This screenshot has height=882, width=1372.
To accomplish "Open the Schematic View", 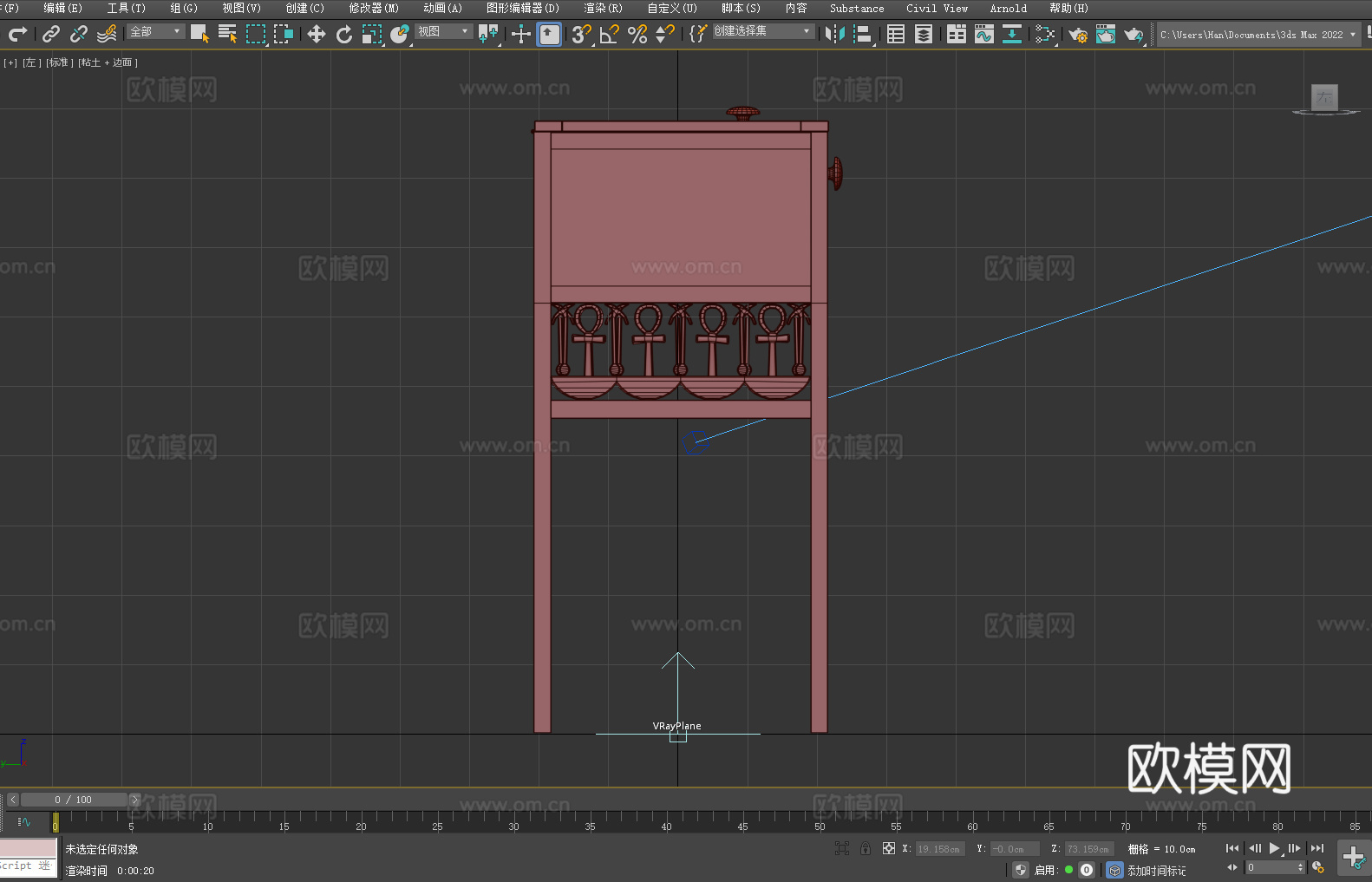I will click(1045, 34).
